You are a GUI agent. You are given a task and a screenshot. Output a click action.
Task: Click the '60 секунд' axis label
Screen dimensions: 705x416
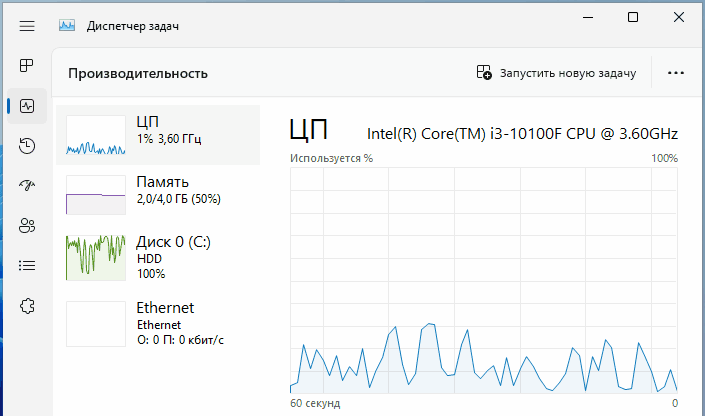315,403
